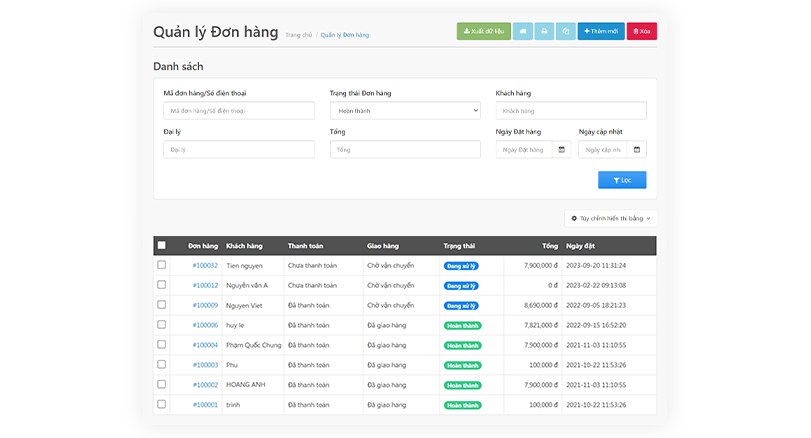Screen dimensions: 811x438
Task: Click the printer icon button
Action: 544,31
